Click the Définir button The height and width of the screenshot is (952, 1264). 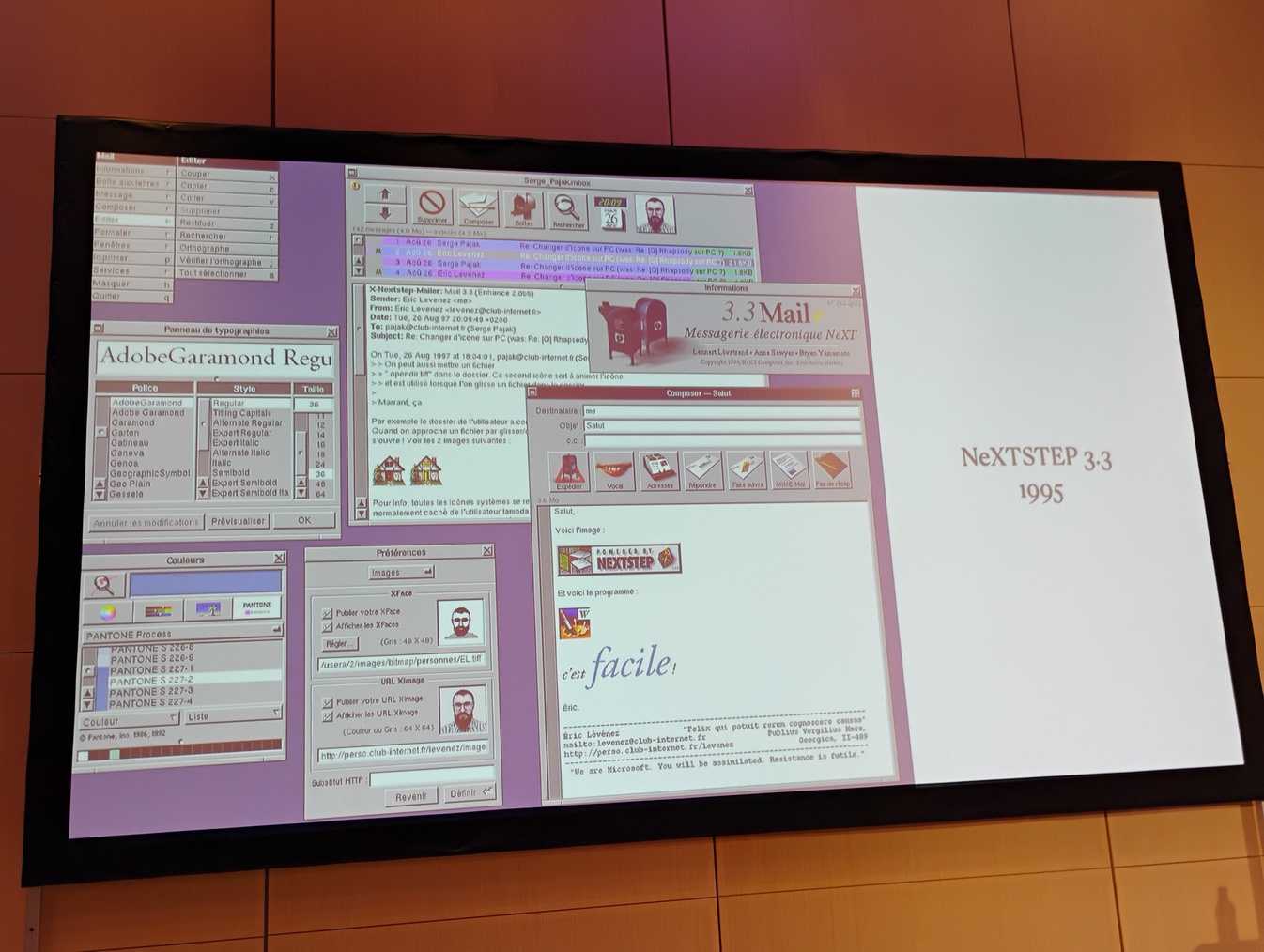(x=470, y=793)
